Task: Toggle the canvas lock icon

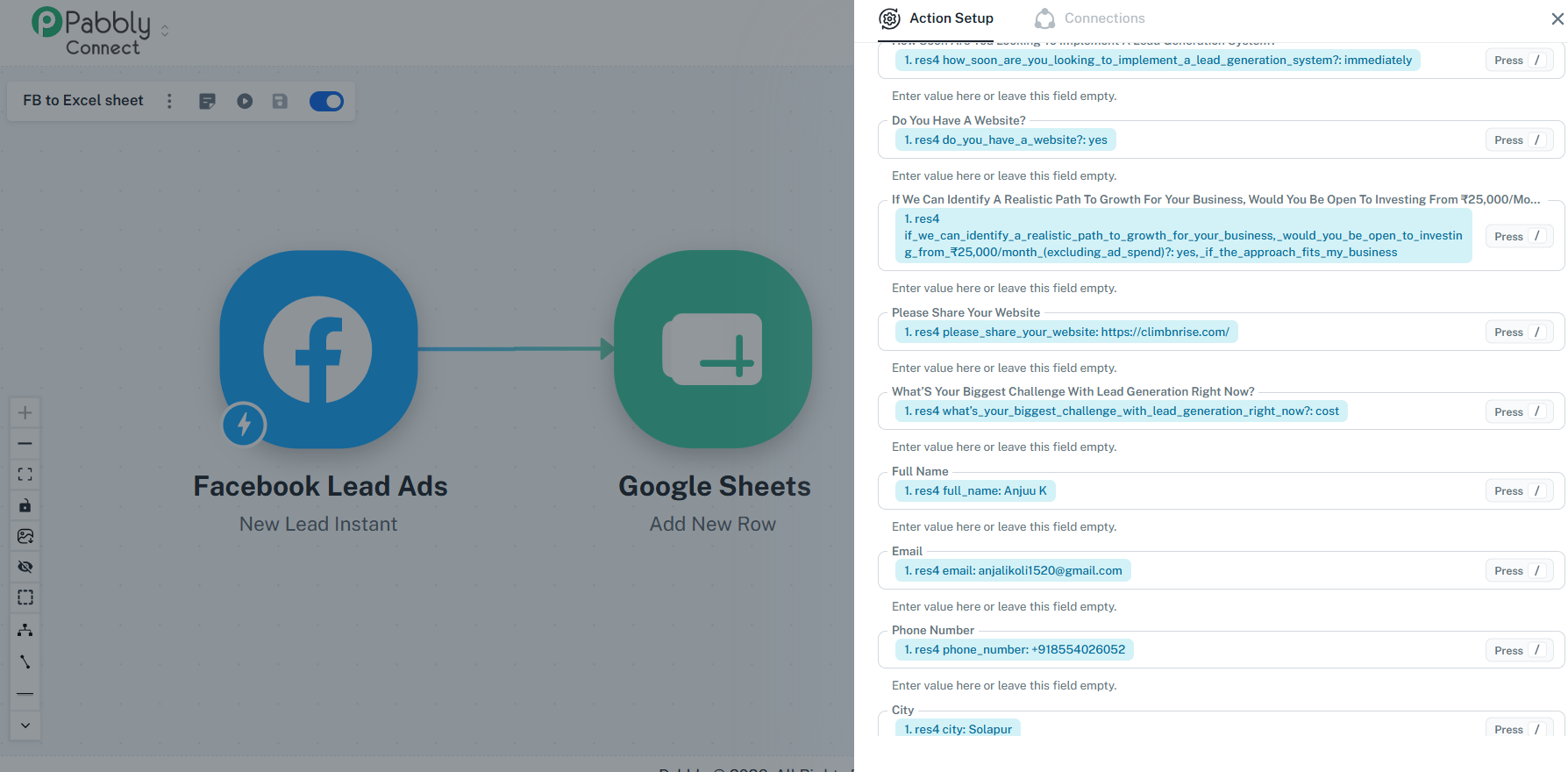Action: pyautogui.click(x=25, y=505)
